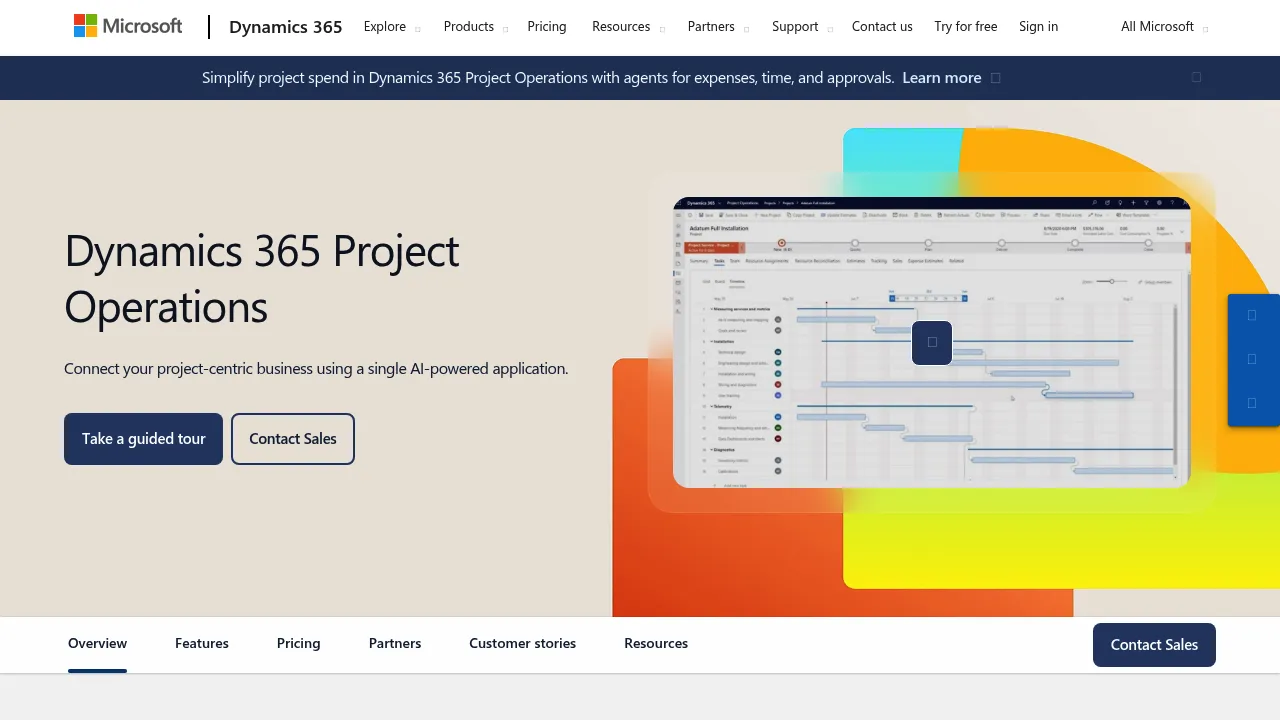Select the Pricing tab in lower bar
This screenshot has height=720, width=1280.
coord(299,644)
